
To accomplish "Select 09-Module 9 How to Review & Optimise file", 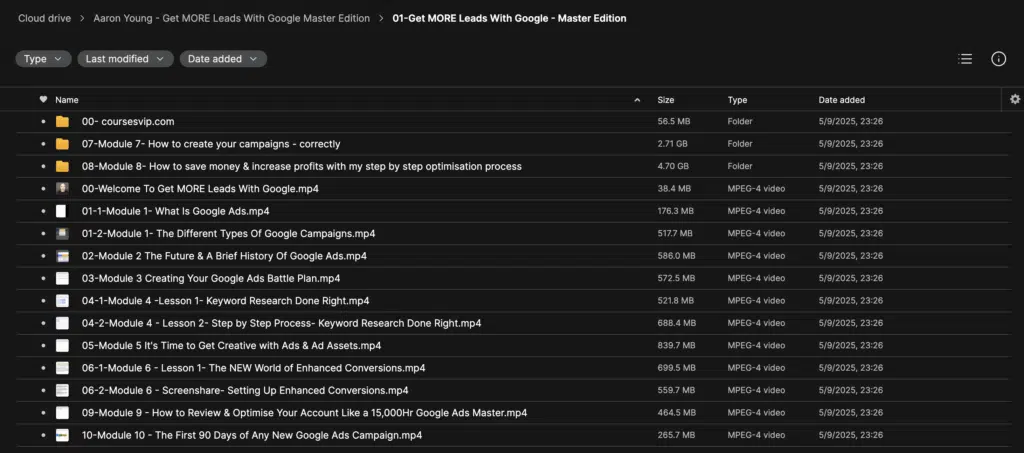I will click(304, 413).
